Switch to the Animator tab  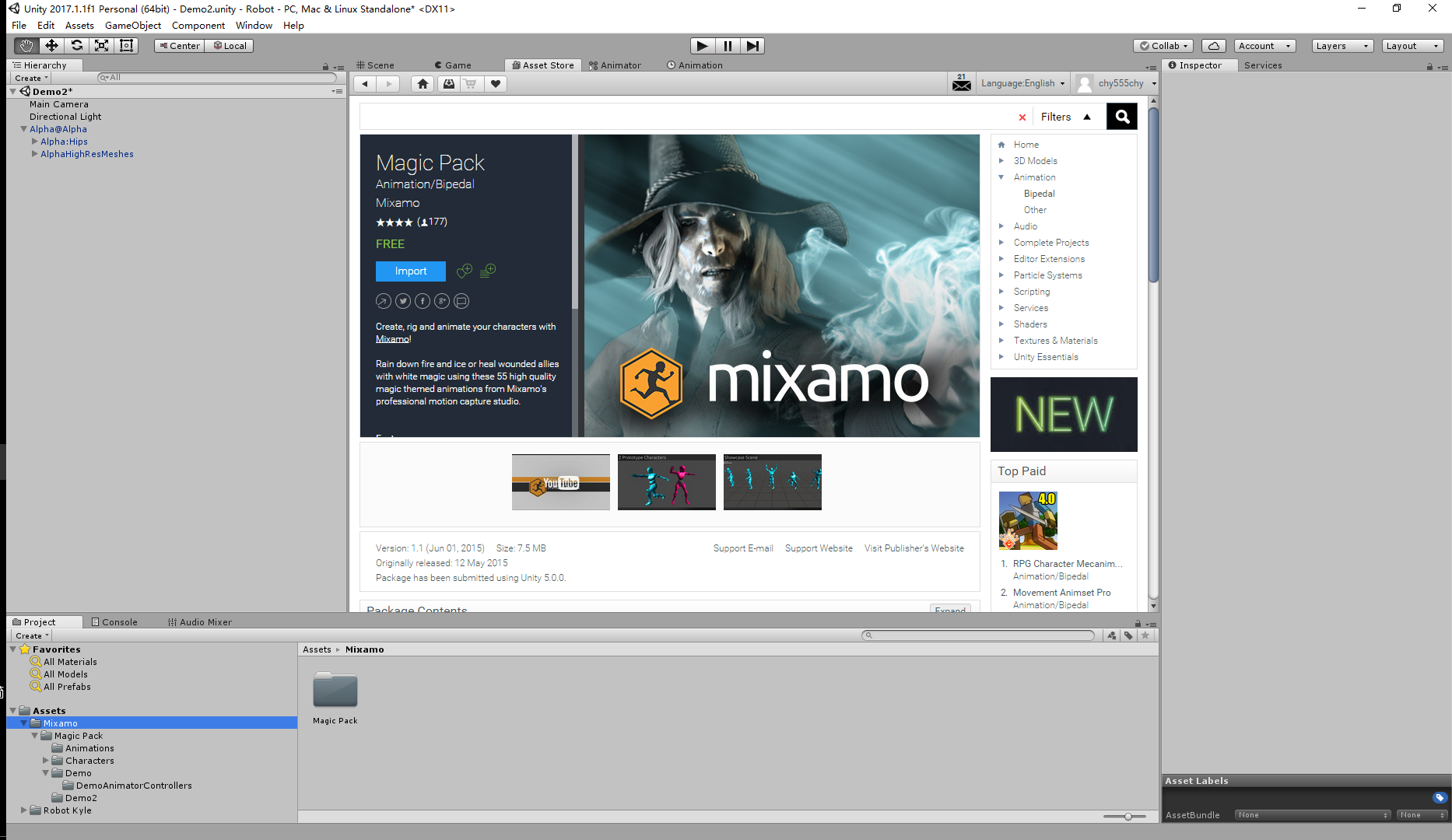(615, 65)
